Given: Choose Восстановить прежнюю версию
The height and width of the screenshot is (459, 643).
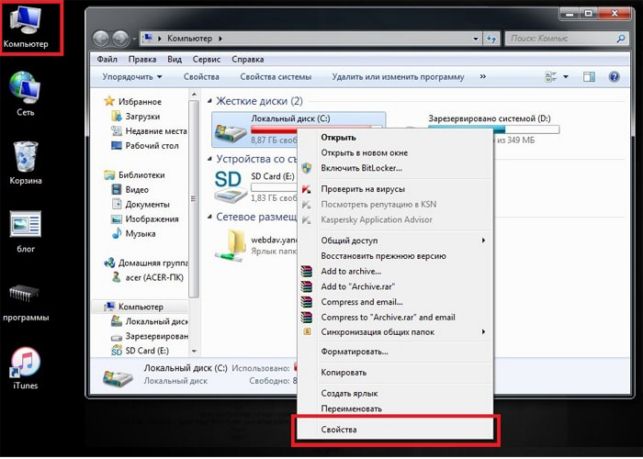Looking at the screenshot, I should click(x=396, y=256).
